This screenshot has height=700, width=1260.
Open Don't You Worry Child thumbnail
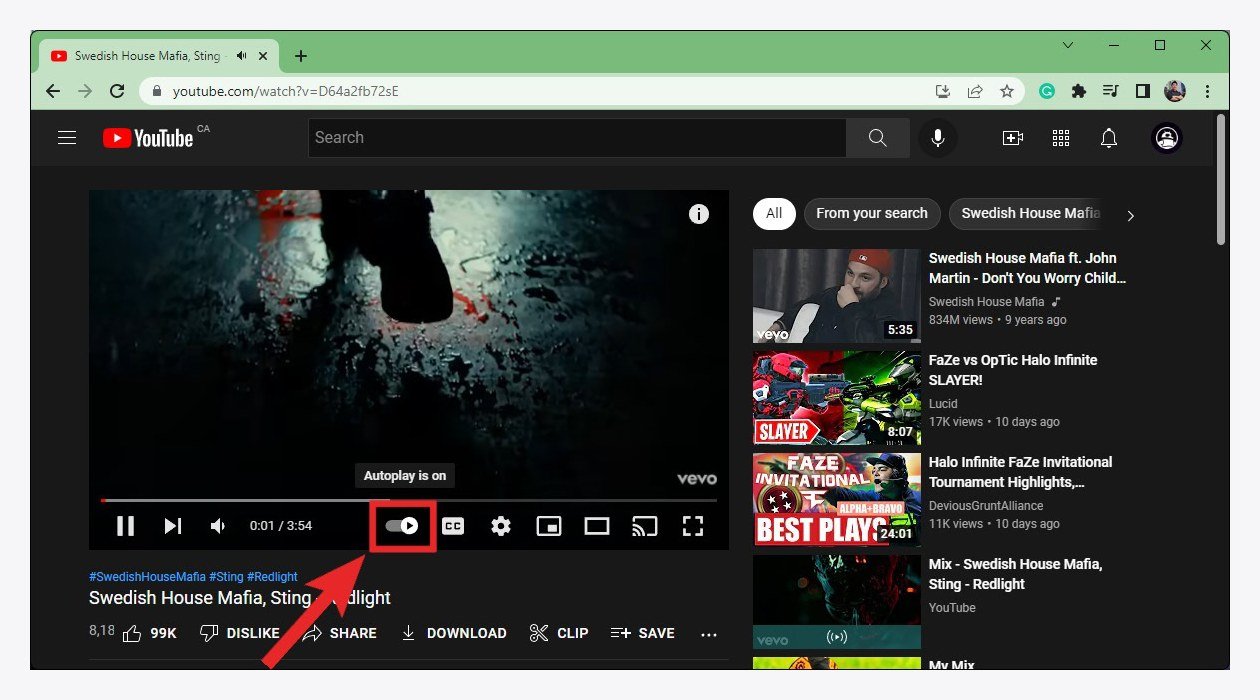pos(836,296)
